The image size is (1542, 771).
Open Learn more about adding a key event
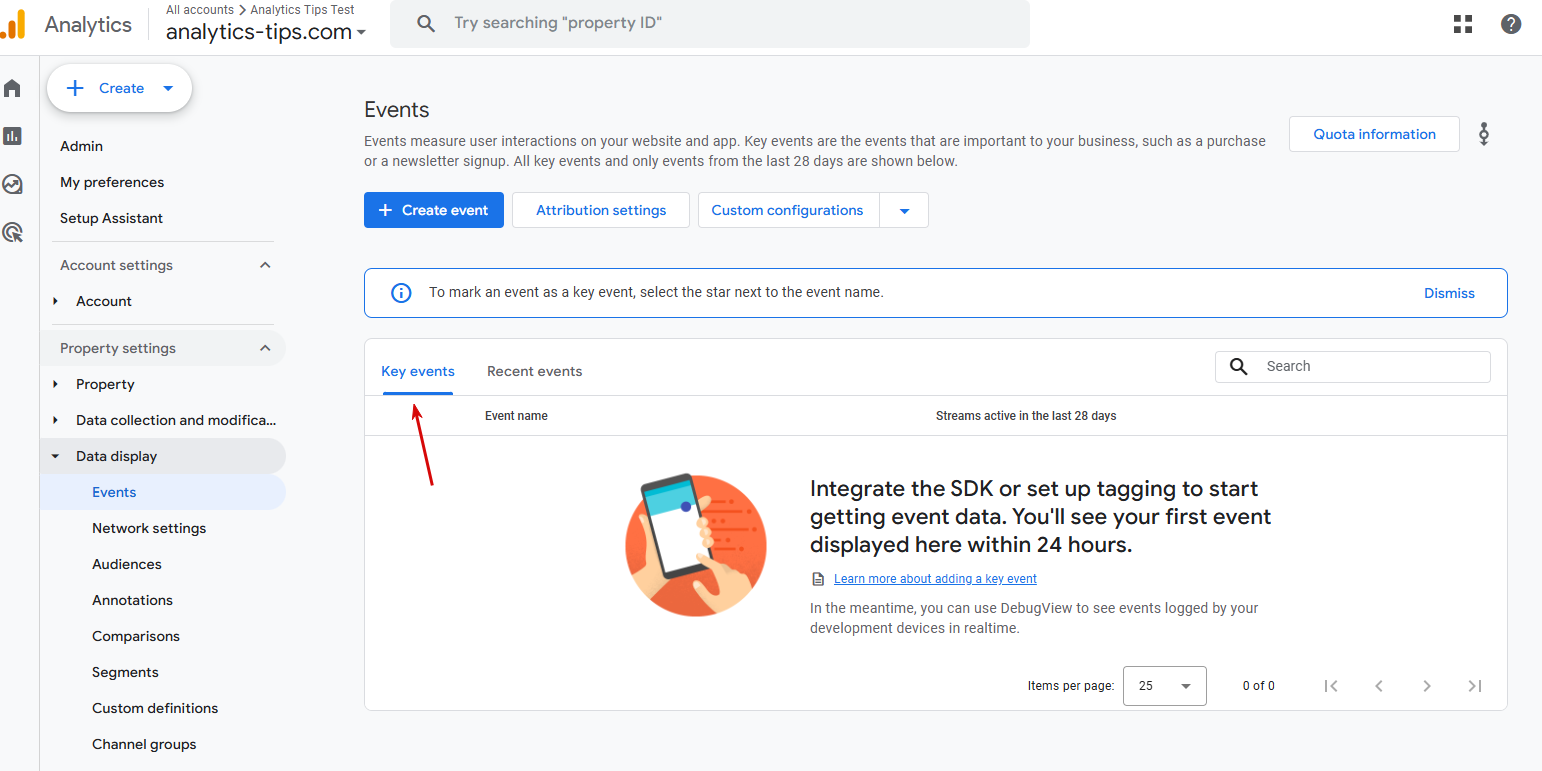(x=935, y=579)
